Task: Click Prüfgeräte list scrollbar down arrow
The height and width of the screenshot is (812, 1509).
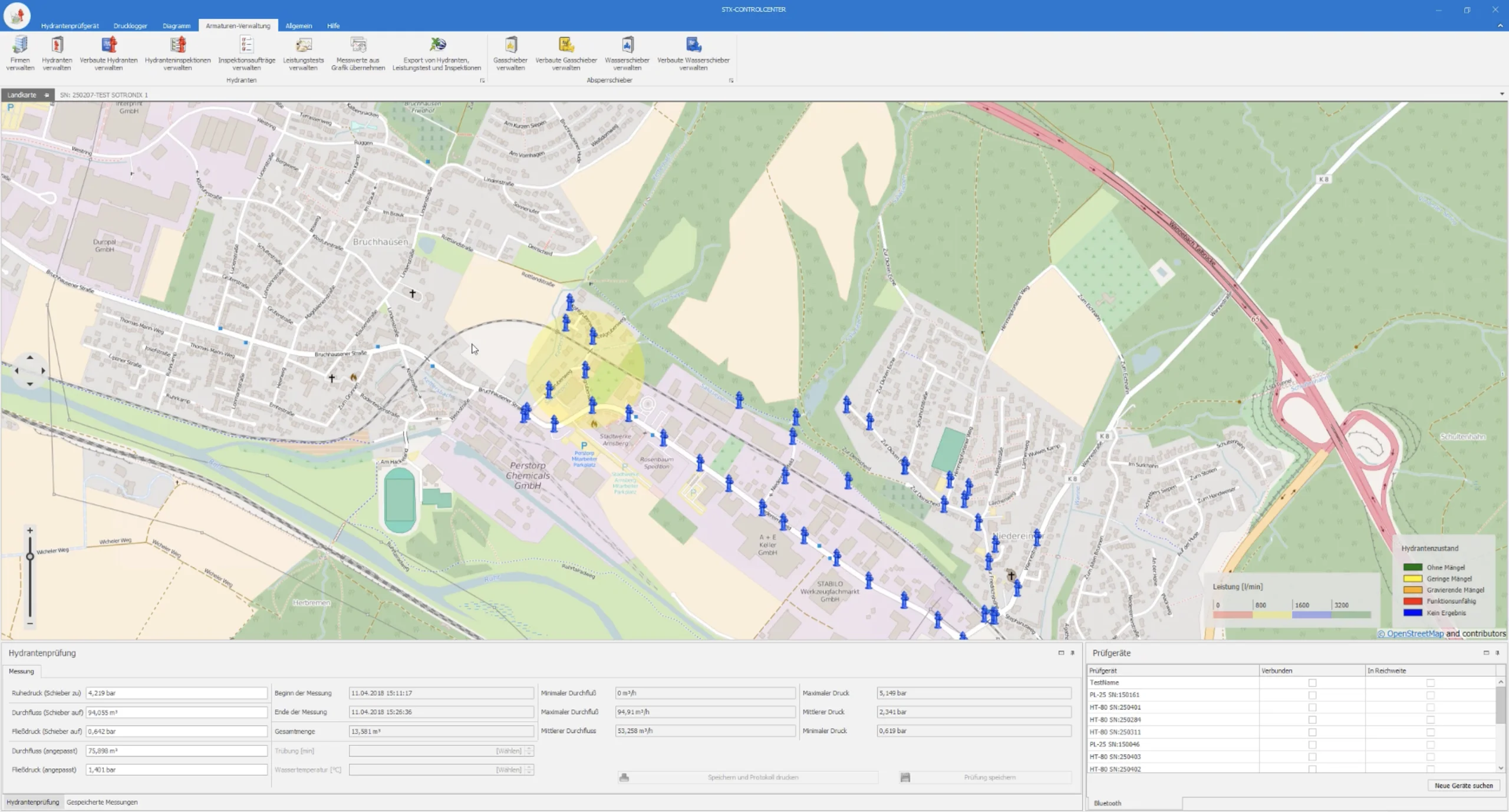Action: (x=1501, y=768)
